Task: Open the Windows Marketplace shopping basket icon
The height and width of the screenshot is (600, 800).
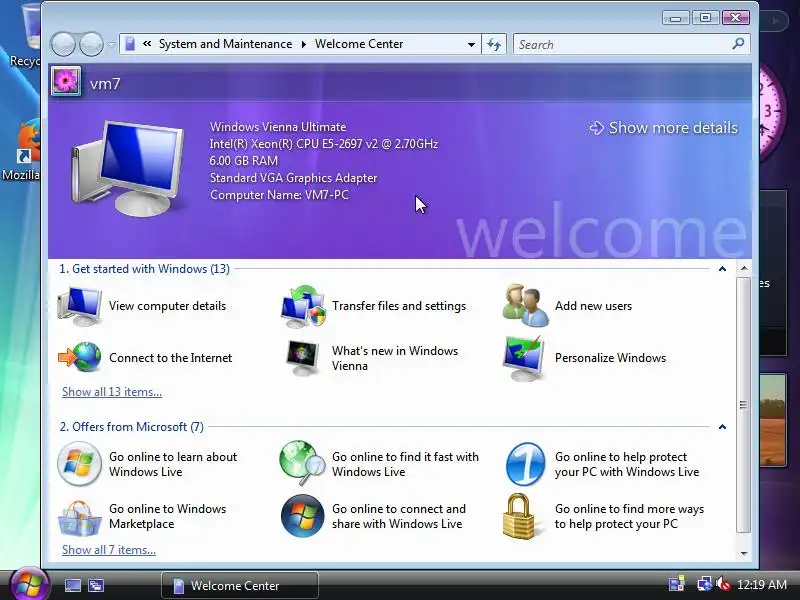Action: pyautogui.click(x=79, y=518)
